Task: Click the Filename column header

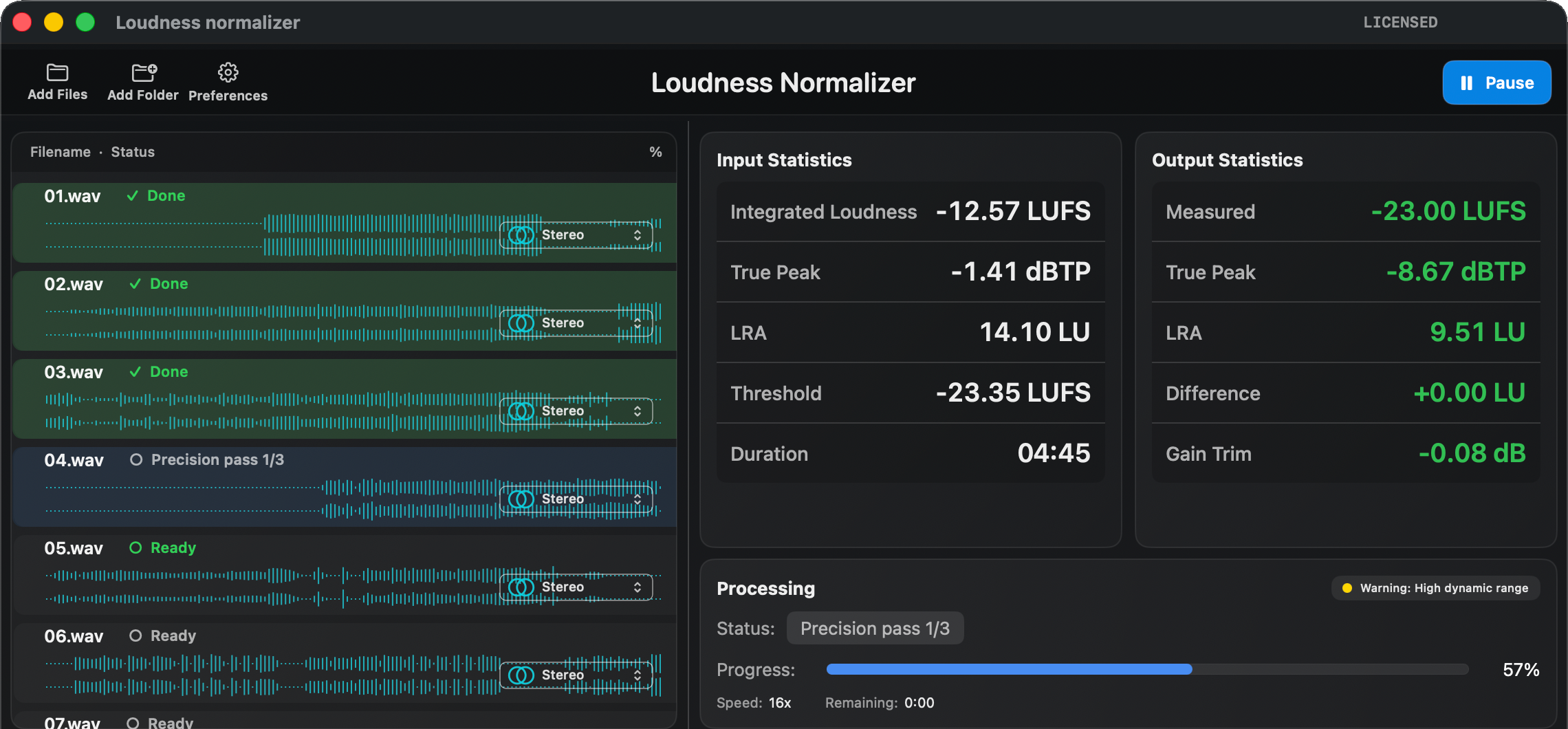Action: pyautogui.click(x=61, y=152)
